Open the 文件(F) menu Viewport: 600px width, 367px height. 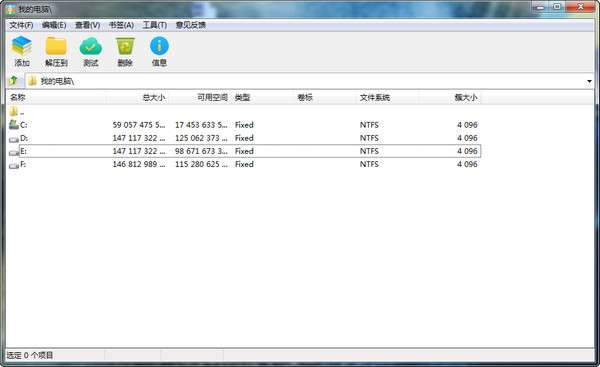(x=21, y=25)
